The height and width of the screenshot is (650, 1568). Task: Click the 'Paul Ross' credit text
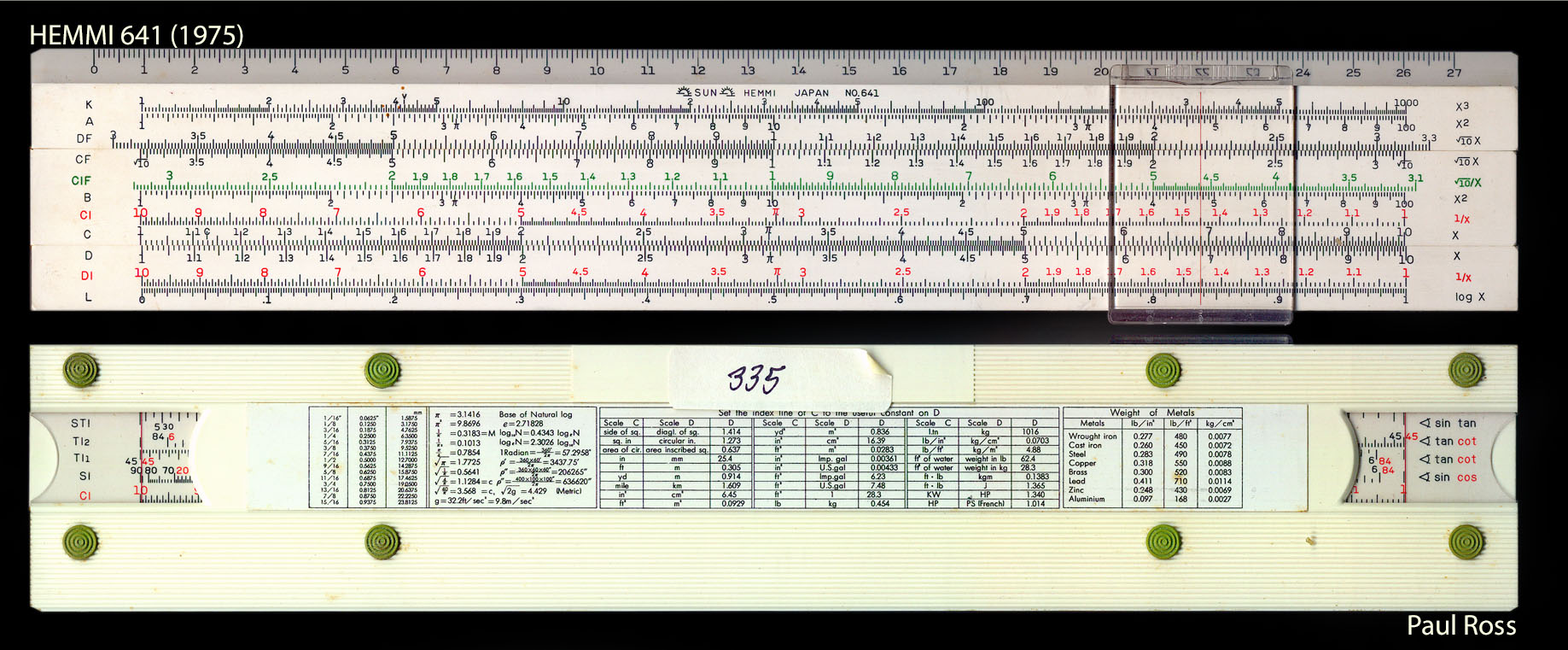click(x=1461, y=626)
